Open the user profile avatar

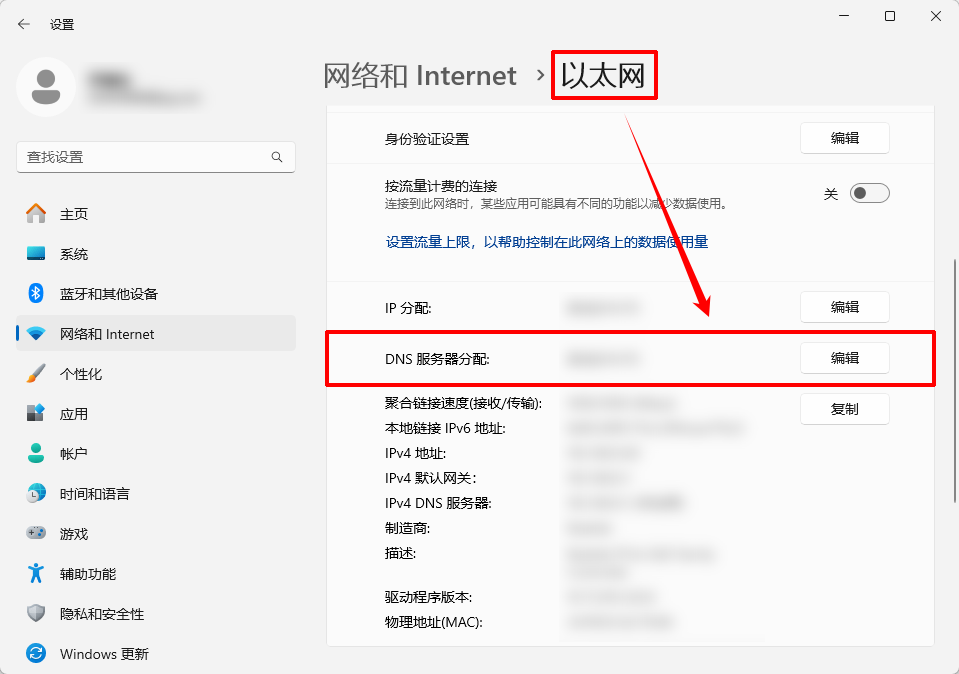click(46, 87)
